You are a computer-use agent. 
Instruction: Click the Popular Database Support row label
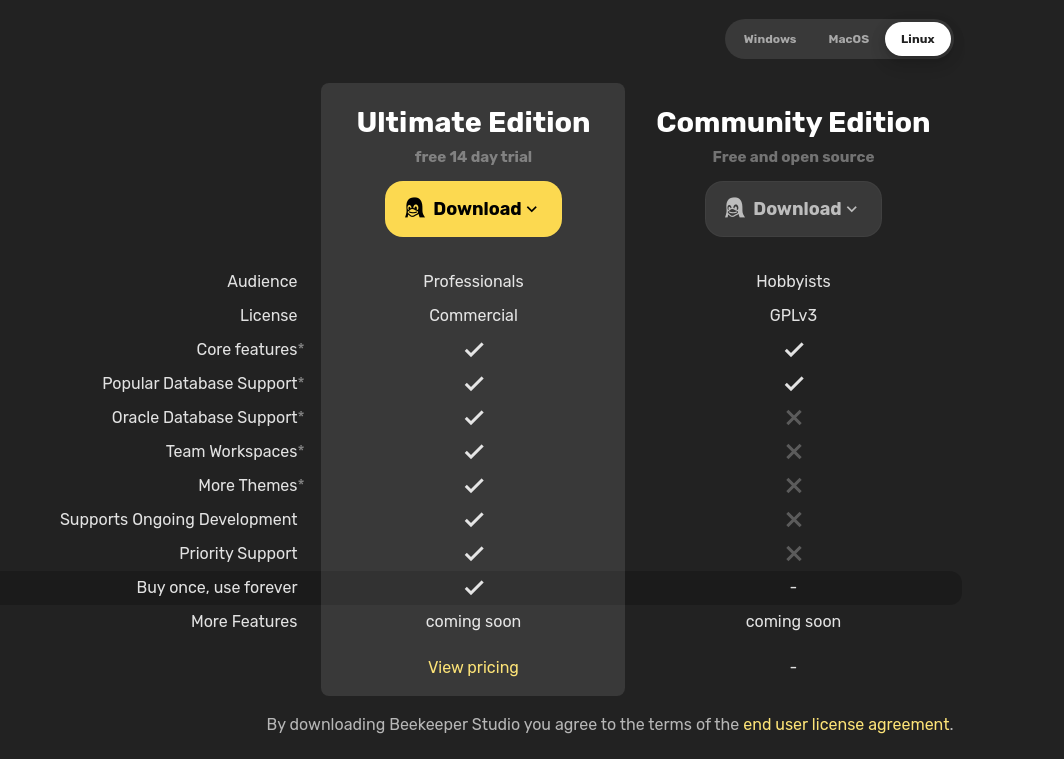pyautogui.click(x=200, y=383)
